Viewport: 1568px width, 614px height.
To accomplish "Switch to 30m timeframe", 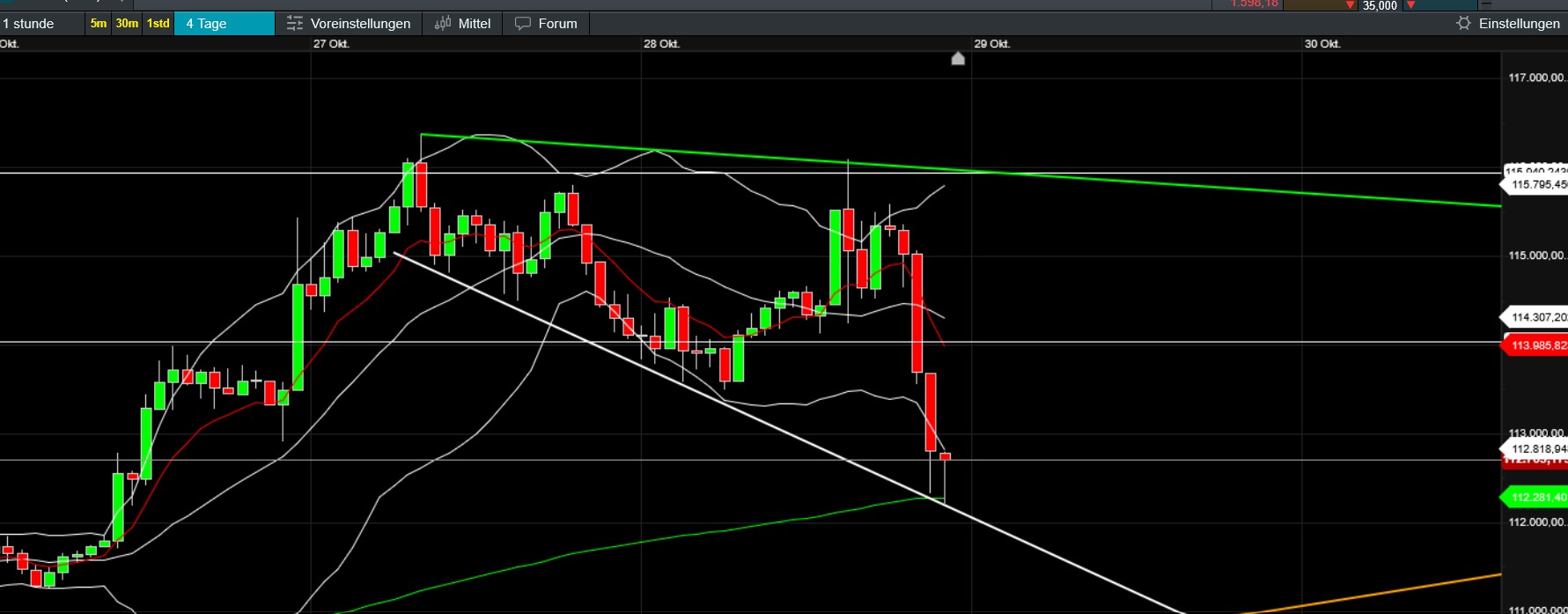I will tap(127, 24).
